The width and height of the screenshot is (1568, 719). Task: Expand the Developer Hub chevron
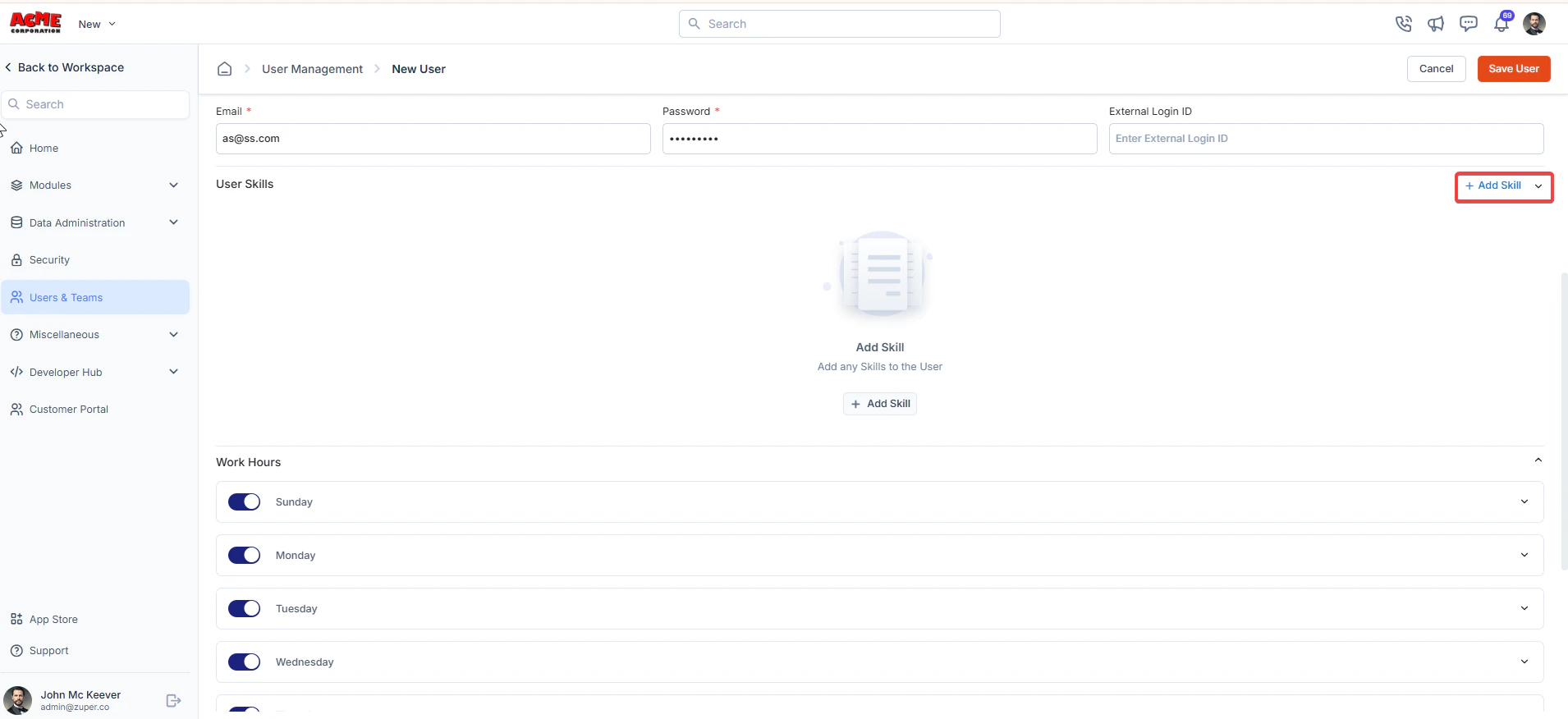coord(173,372)
